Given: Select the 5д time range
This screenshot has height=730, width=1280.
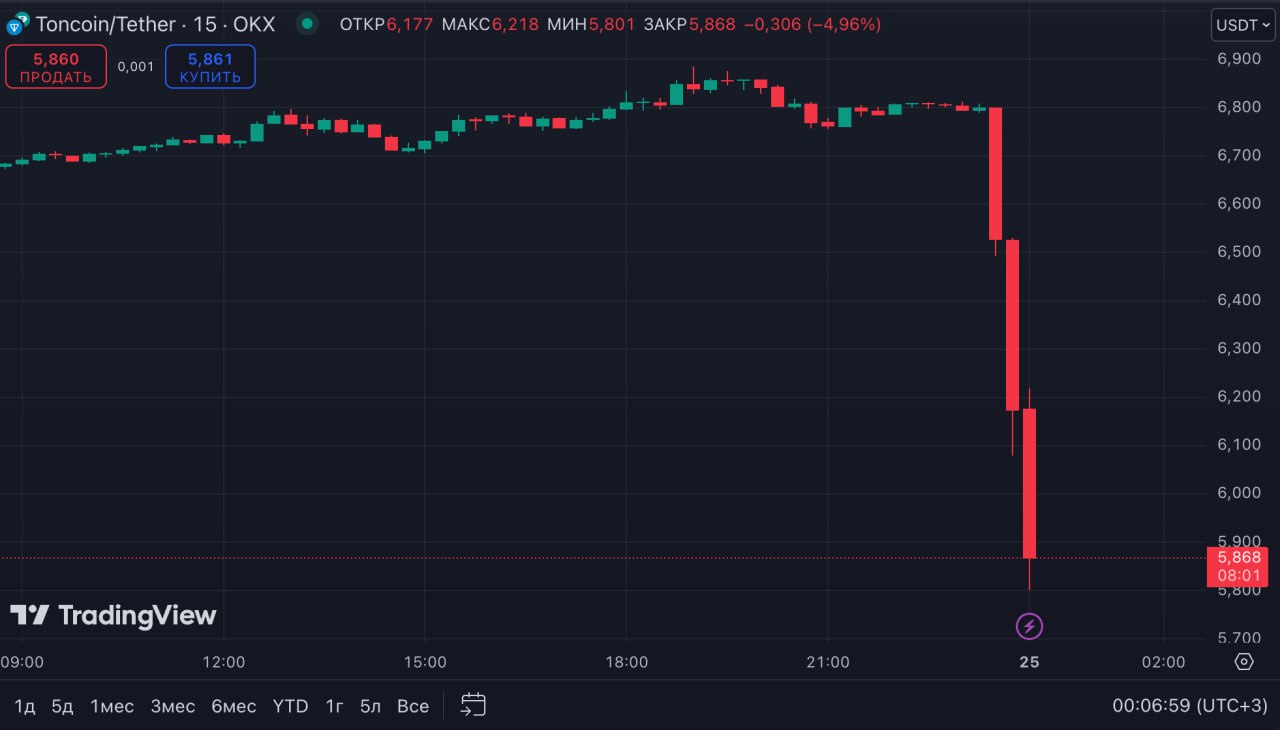Looking at the screenshot, I should pos(63,706).
